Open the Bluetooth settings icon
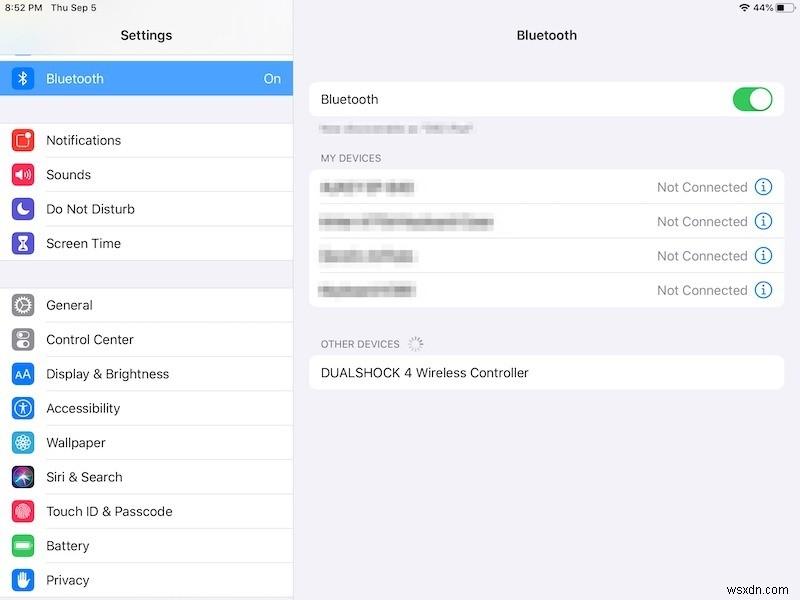The height and width of the screenshot is (600, 800). coord(22,78)
